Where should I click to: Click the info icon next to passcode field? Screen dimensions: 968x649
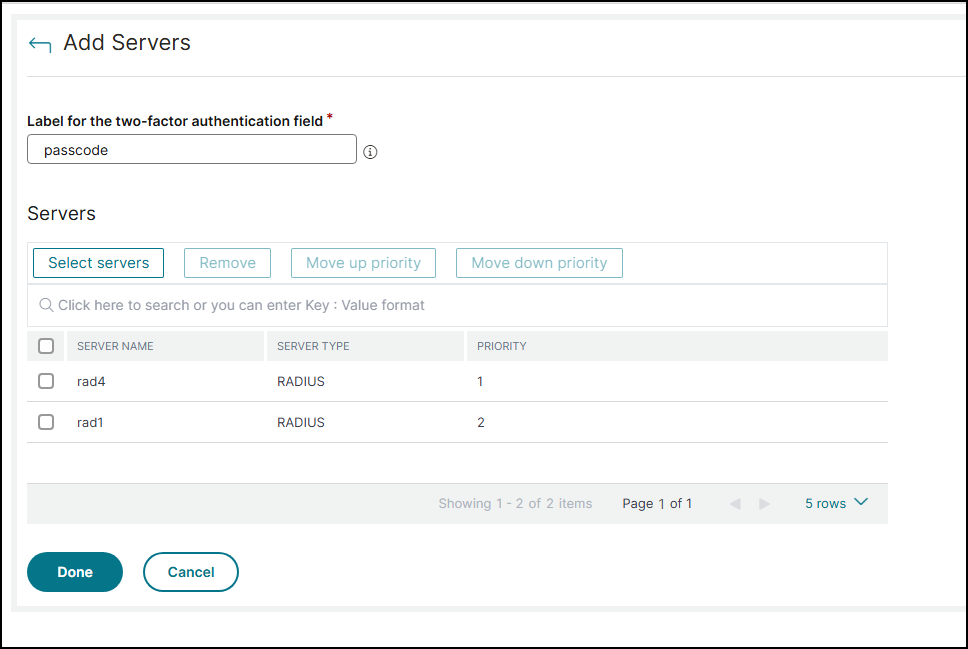pyautogui.click(x=370, y=152)
